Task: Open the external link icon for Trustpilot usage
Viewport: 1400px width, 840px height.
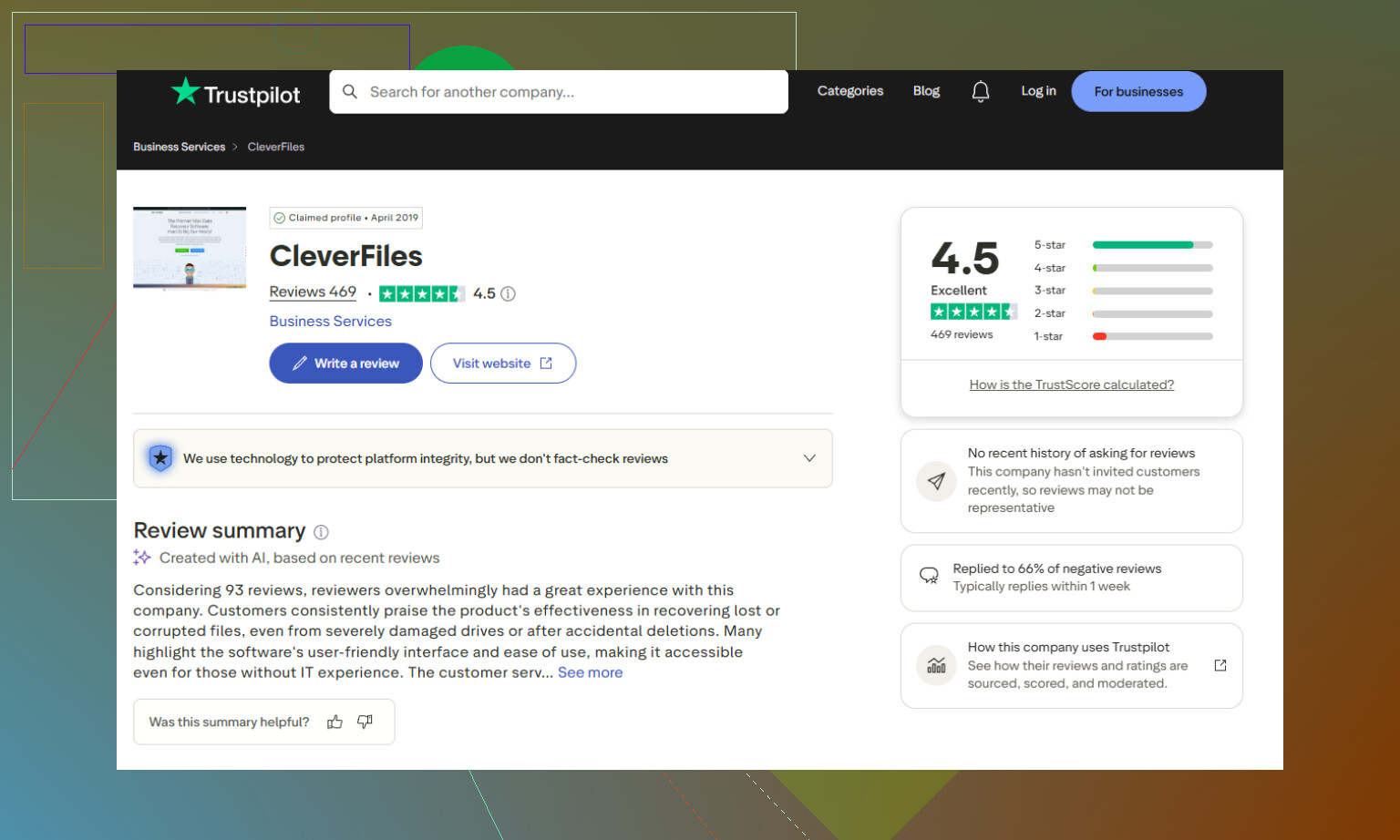Action: click(x=1220, y=665)
